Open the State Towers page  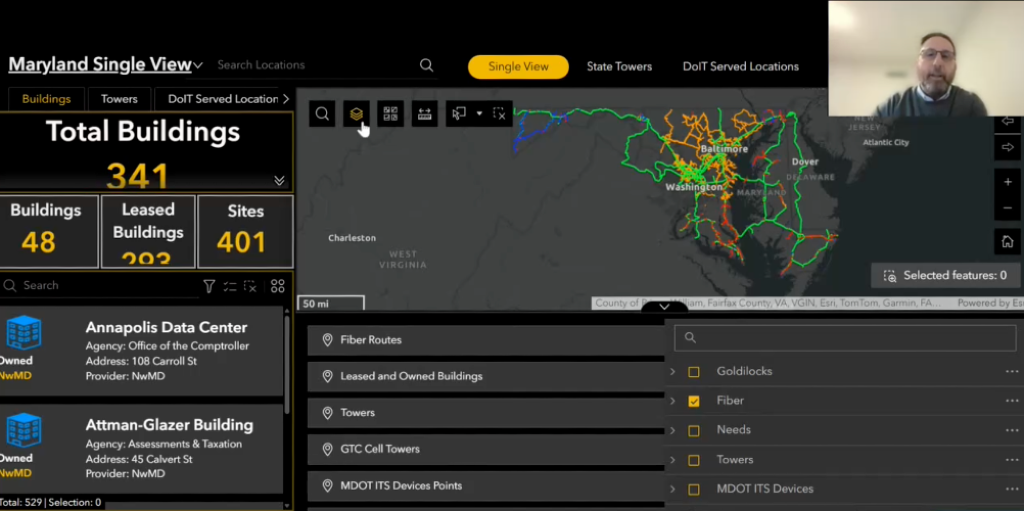[619, 67]
